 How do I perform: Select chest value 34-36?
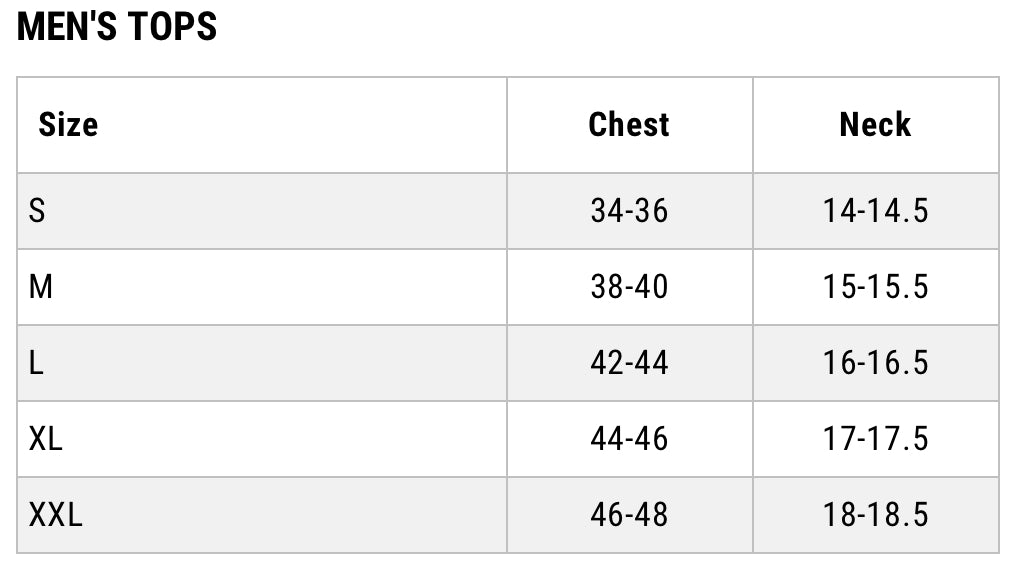(x=629, y=211)
